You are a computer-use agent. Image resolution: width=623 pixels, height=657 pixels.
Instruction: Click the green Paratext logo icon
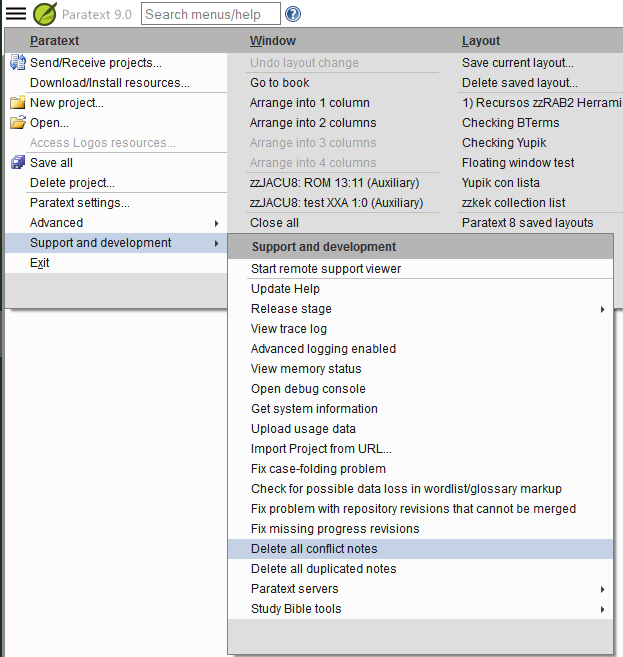click(x=45, y=14)
